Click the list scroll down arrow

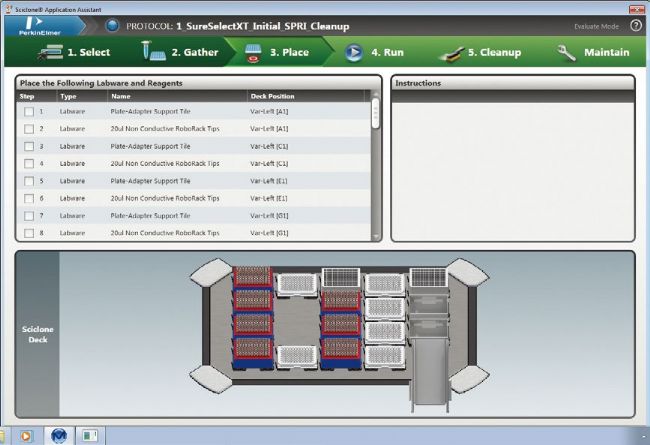(x=376, y=236)
